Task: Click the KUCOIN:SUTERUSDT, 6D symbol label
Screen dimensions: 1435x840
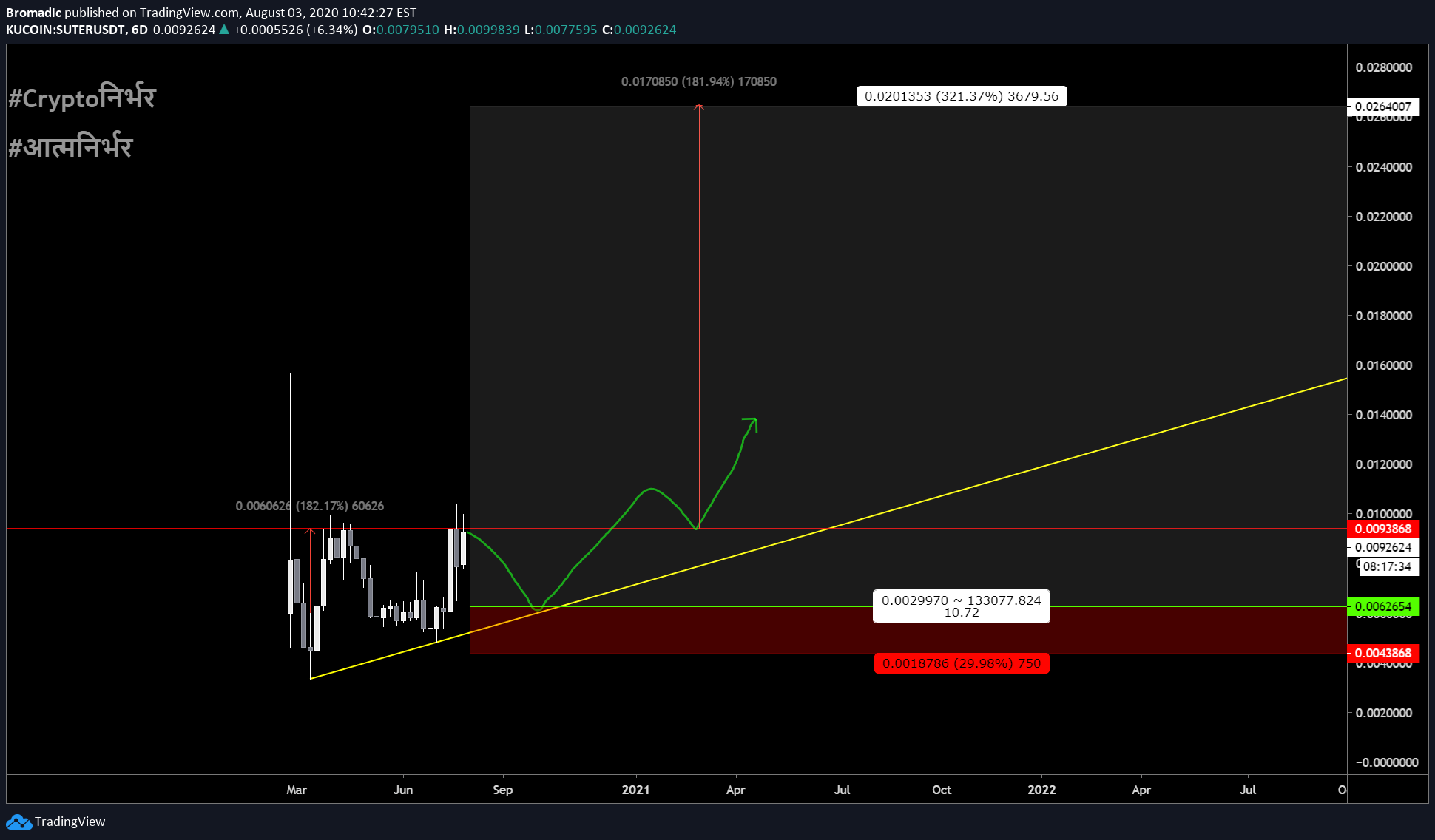Action: 77,30
